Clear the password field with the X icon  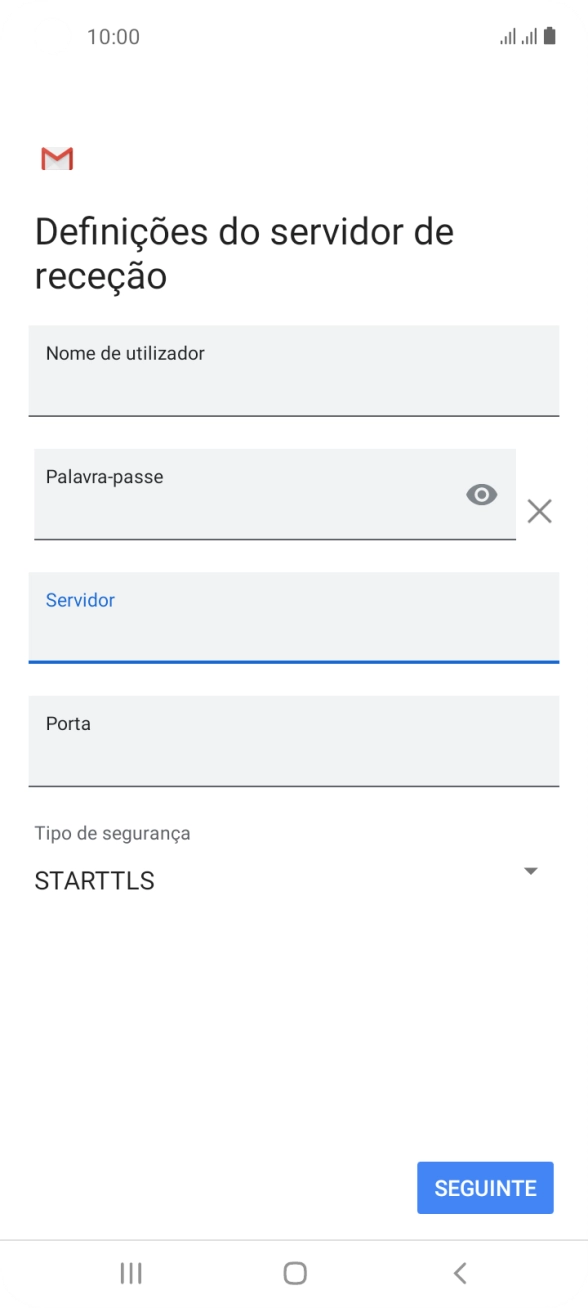[x=540, y=511]
